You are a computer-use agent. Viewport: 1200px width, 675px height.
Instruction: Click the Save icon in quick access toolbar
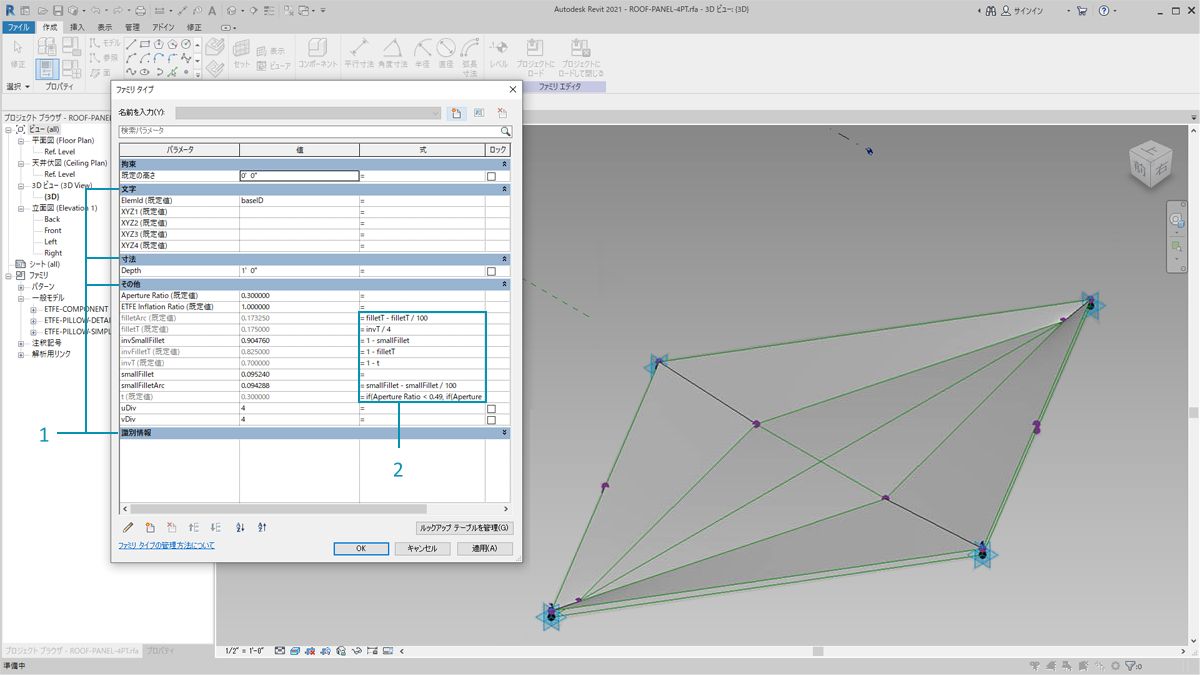(x=59, y=9)
